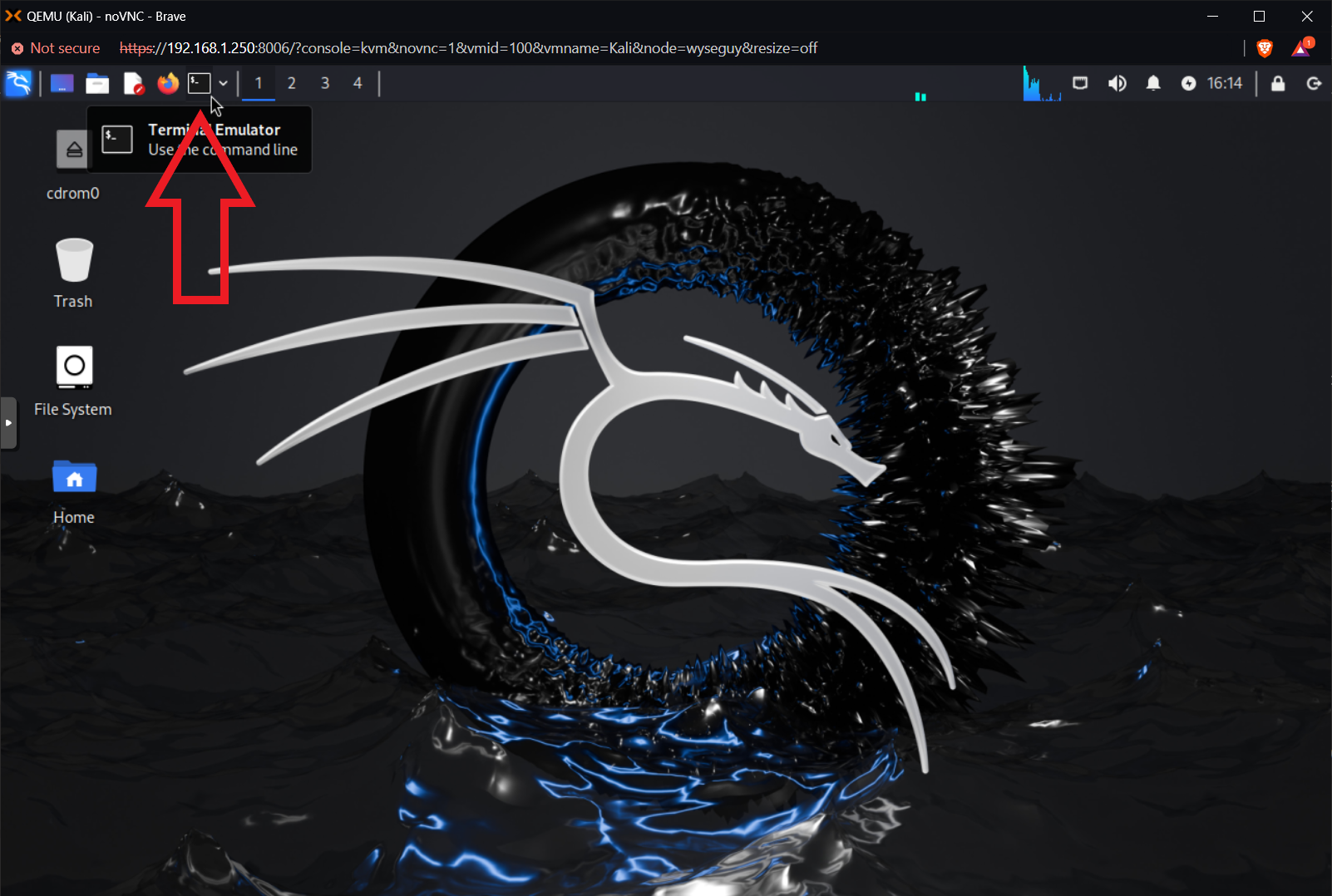The height and width of the screenshot is (896, 1332).
Task: Click the power manager tray icon
Action: click(x=1189, y=83)
